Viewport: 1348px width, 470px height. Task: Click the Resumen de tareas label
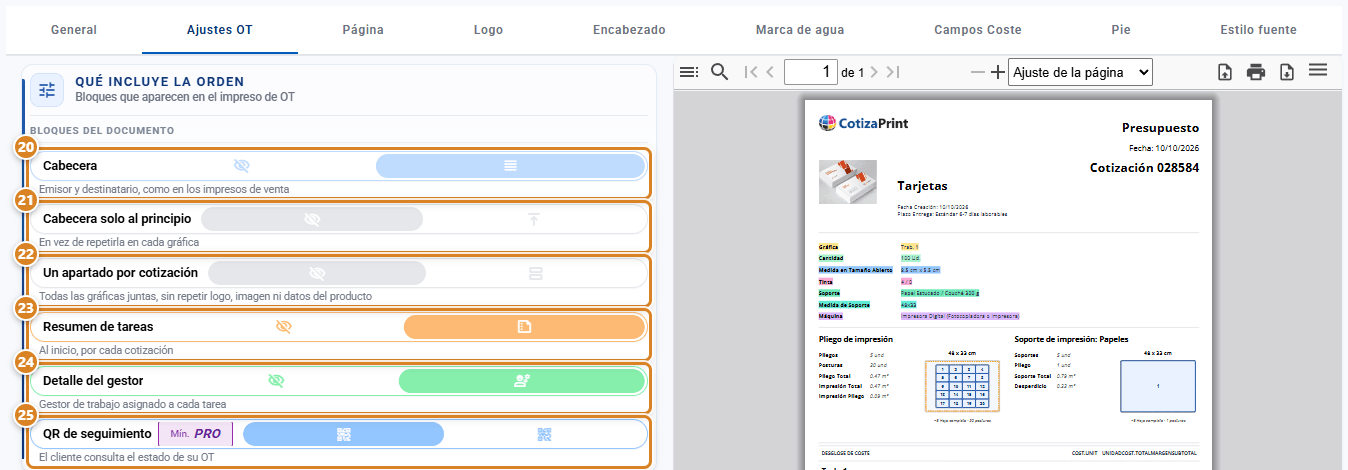pyautogui.click(x=98, y=327)
